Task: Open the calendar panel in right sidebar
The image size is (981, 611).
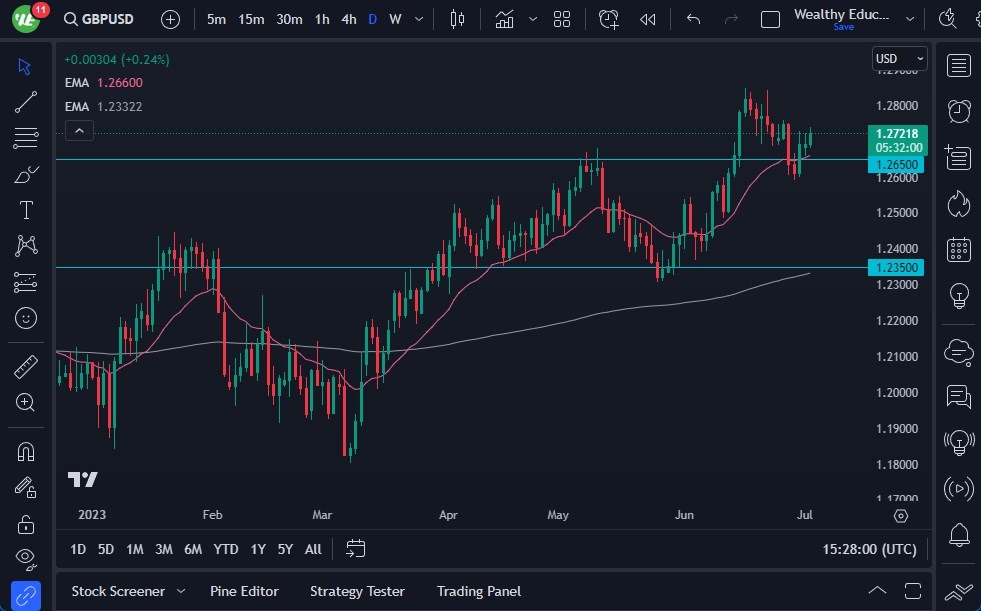Action: (959, 249)
